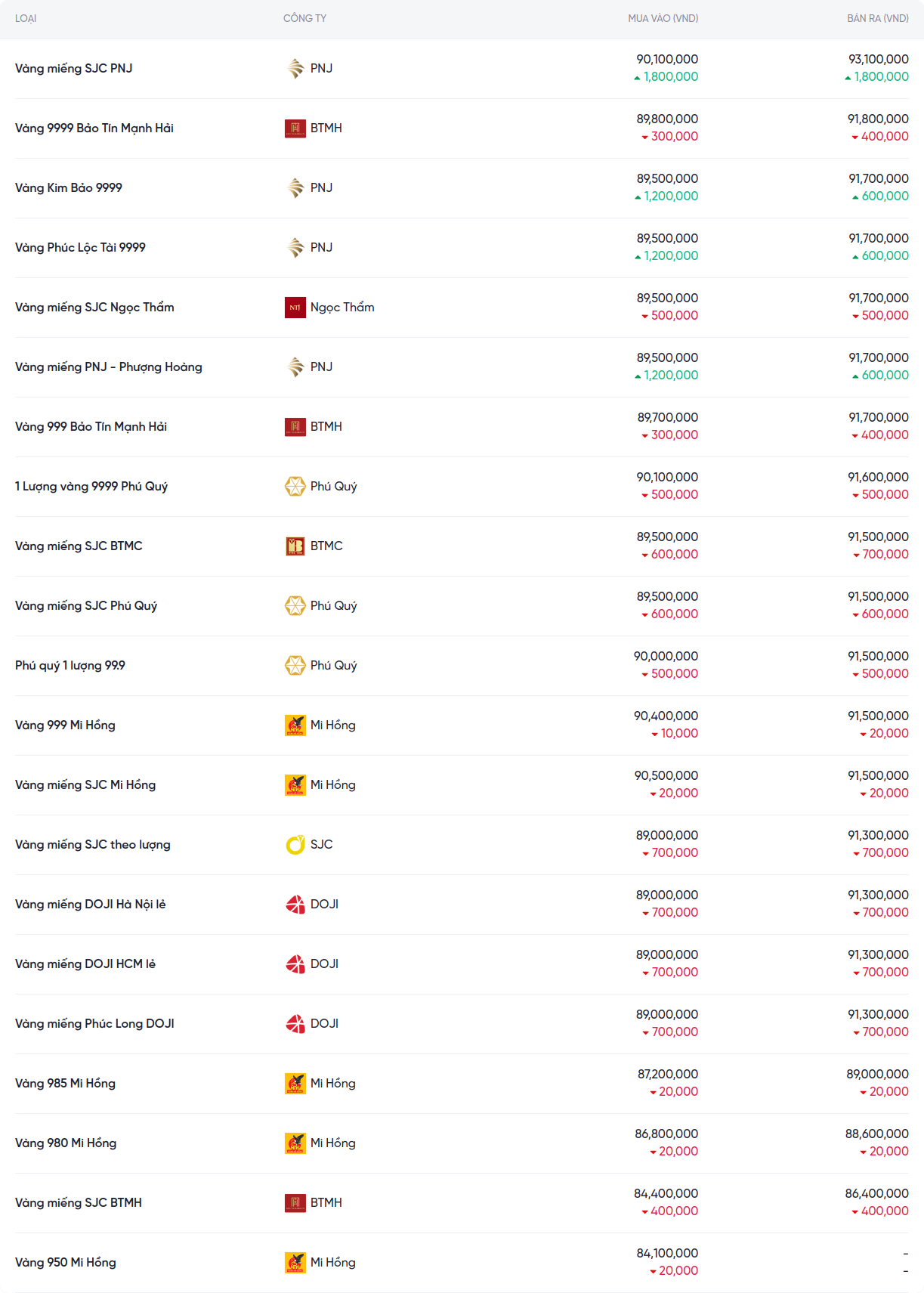Click Phú Quý logo in 1 Lượng vàng 9999 row
The width and height of the screenshot is (924, 1293).
click(x=295, y=487)
